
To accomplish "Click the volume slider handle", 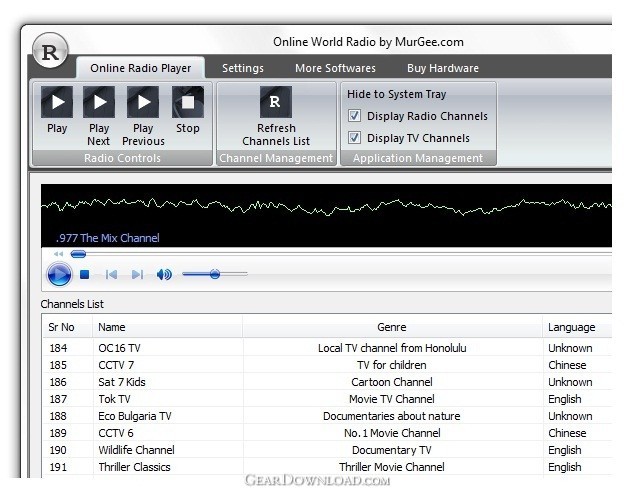I will click(215, 274).
